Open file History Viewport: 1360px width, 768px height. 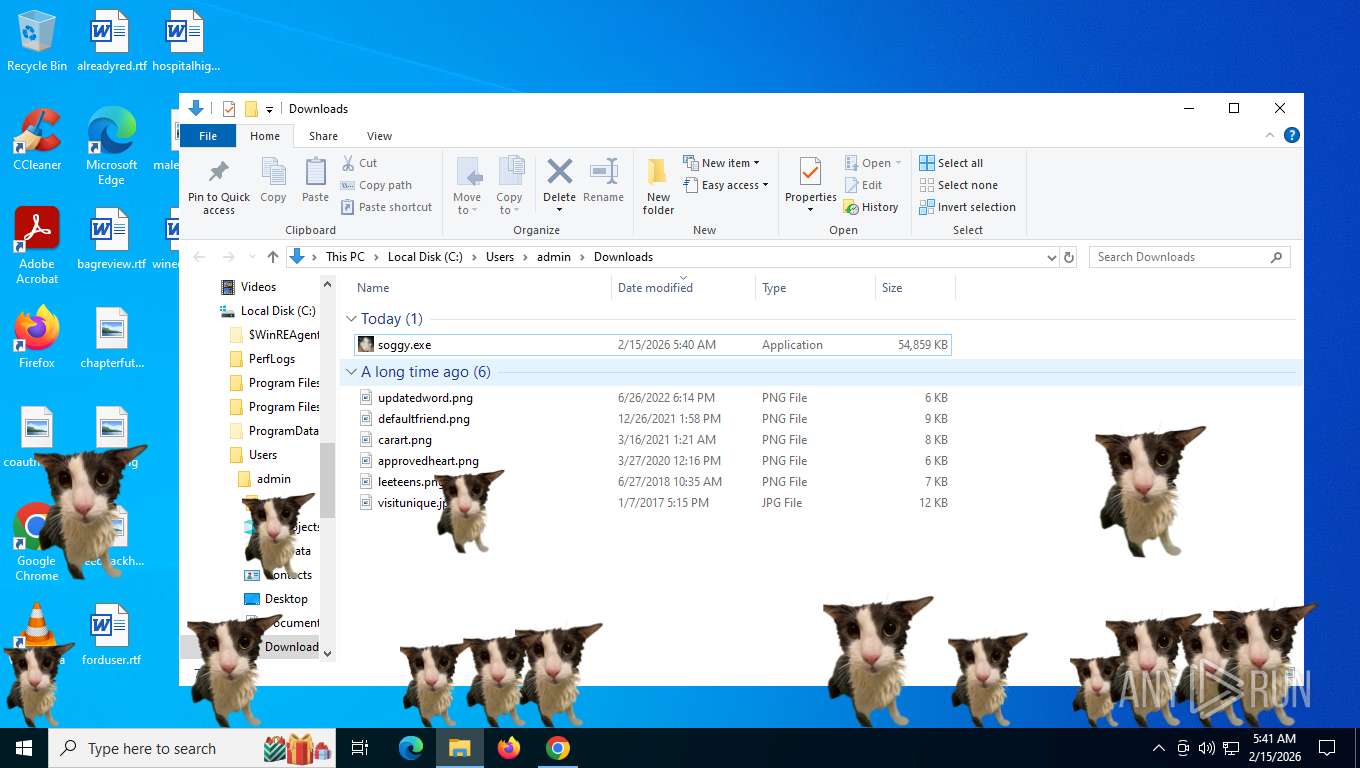tap(871, 207)
